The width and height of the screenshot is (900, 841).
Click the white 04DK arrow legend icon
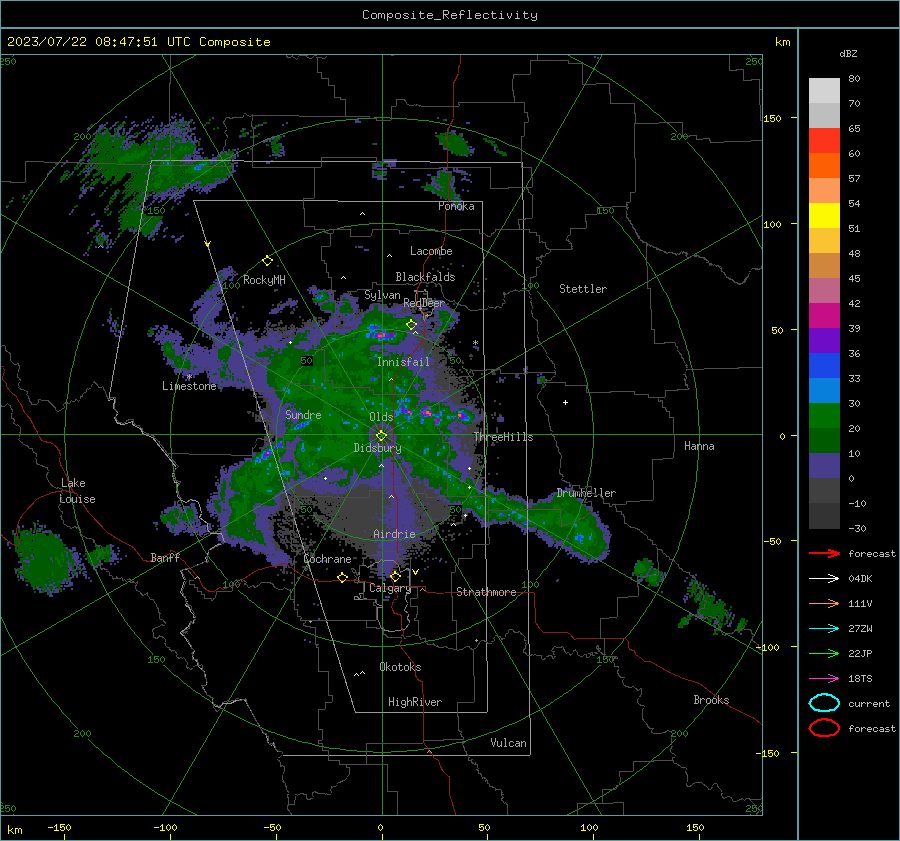pos(824,579)
